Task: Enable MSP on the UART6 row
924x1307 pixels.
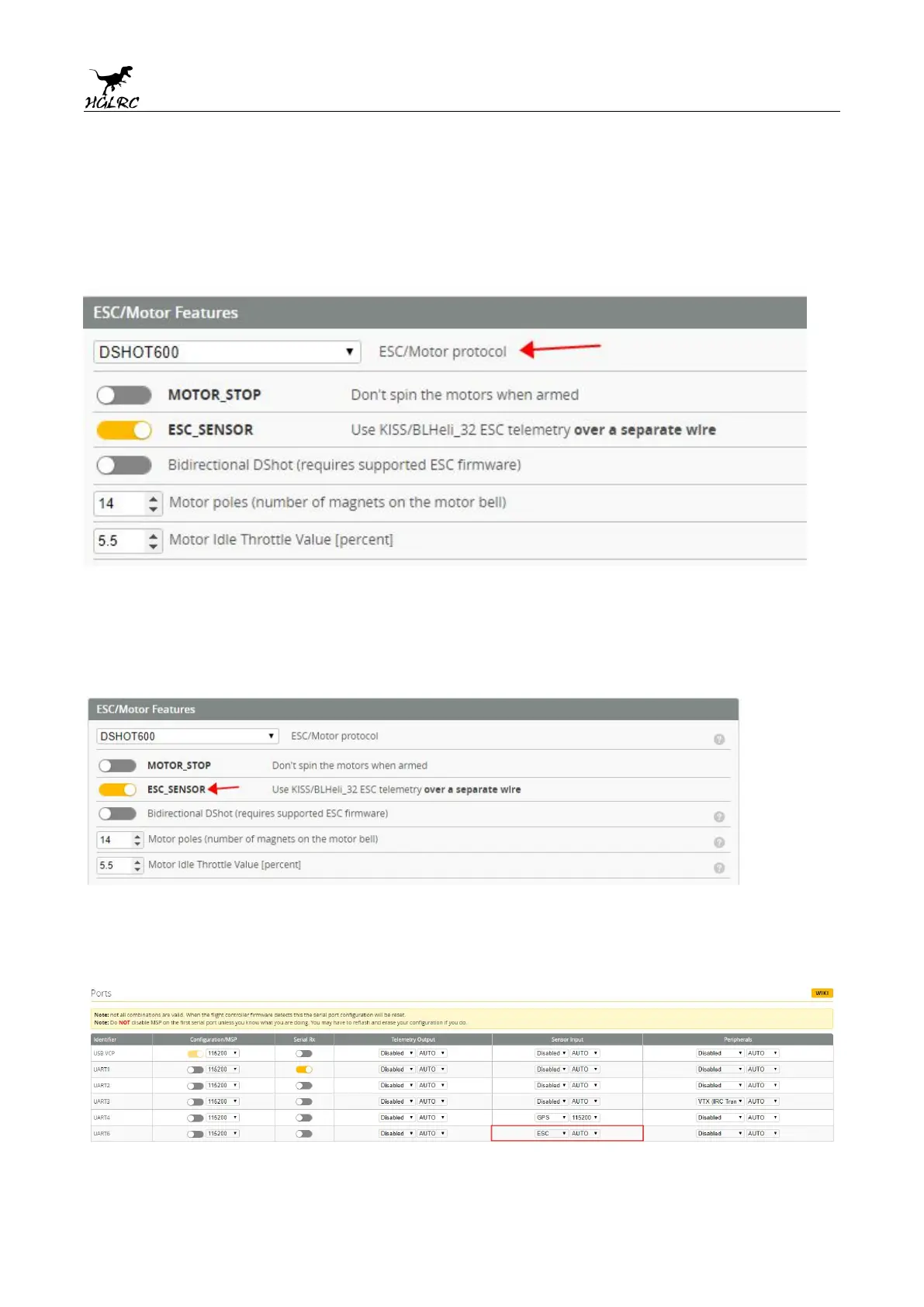Action: pyautogui.click(x=196, y=1134)
